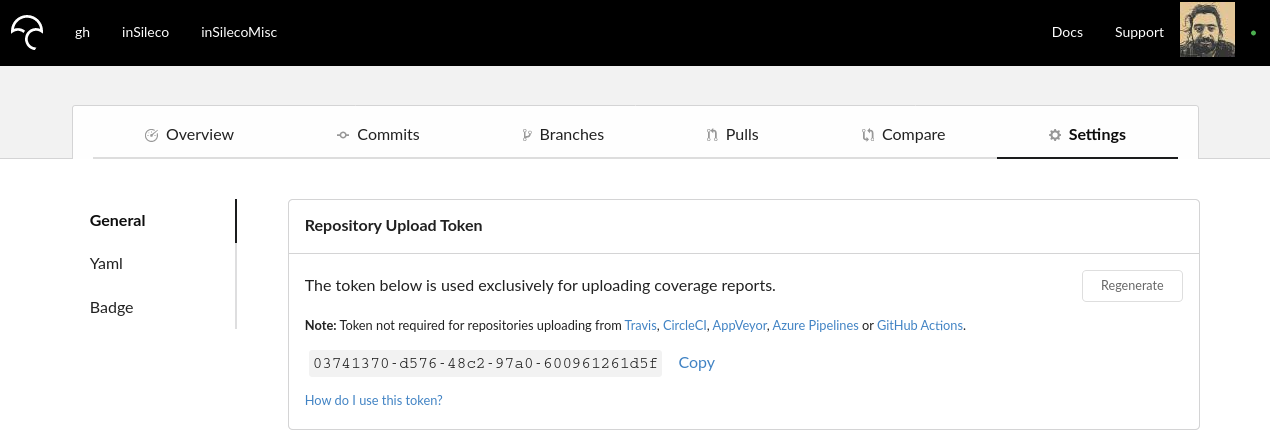Click the Compare tab icon
This screenshot has height=443, width=1270.
(868, 135)
